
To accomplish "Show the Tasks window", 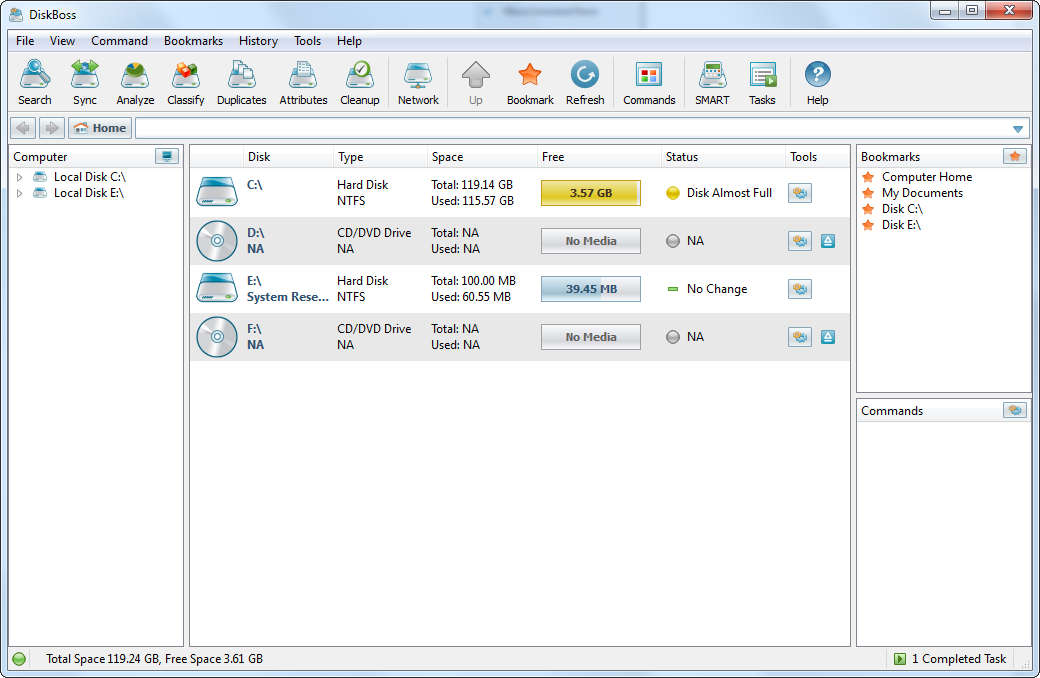I will point(762,82).
